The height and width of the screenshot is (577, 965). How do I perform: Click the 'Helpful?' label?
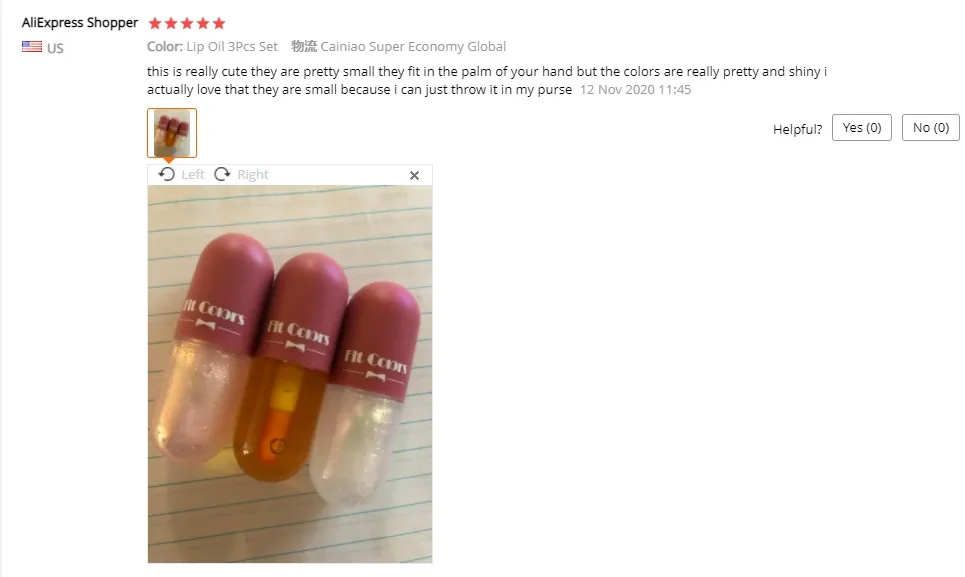coord(798,129)
